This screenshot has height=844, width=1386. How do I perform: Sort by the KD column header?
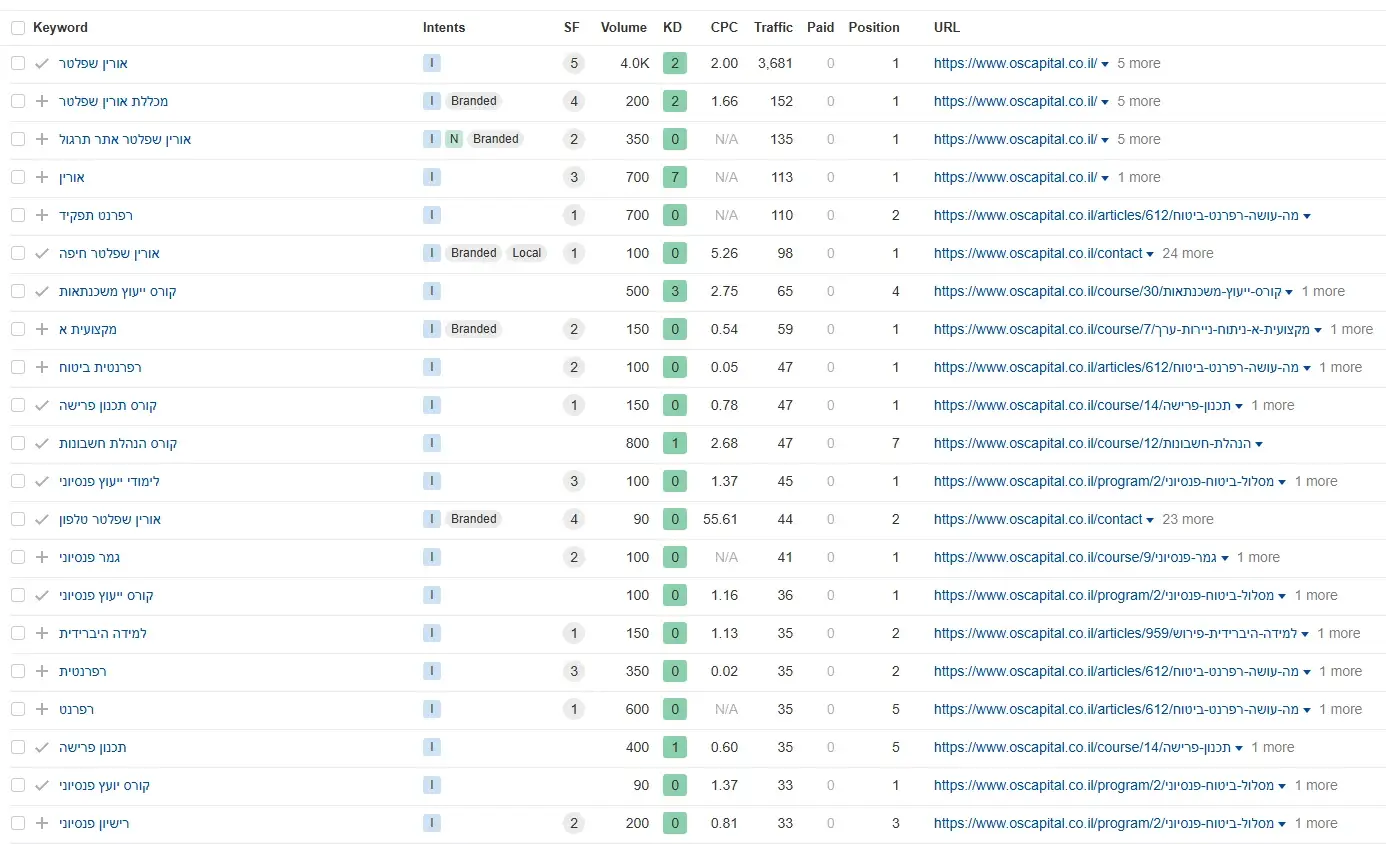[x=672, y=27]
